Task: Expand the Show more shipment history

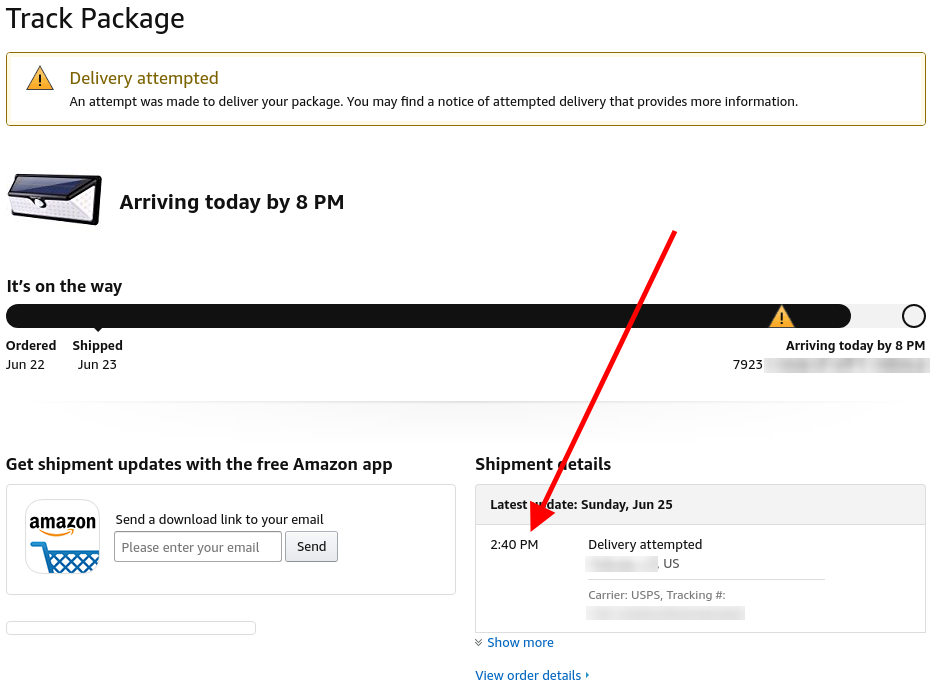Action: [x=520, y=642]
